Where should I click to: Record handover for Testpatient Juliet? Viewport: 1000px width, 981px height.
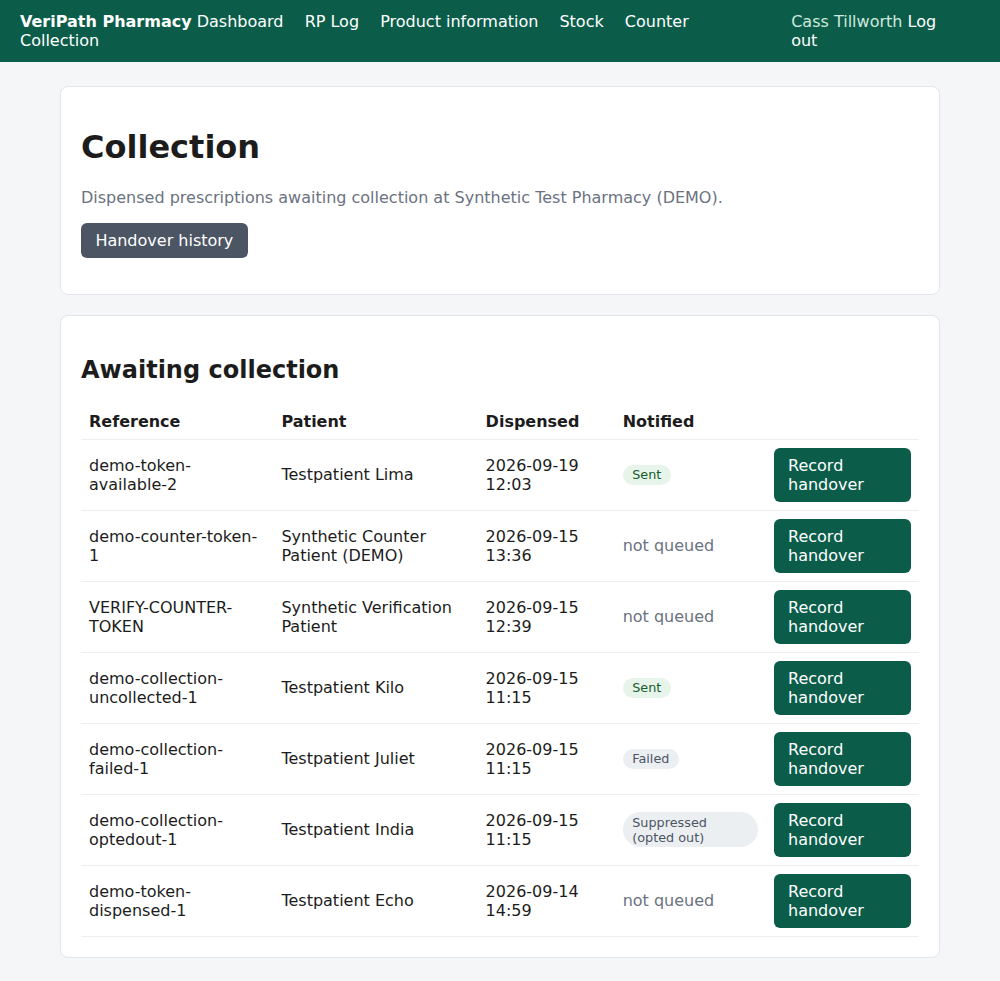tap(842, 758)
